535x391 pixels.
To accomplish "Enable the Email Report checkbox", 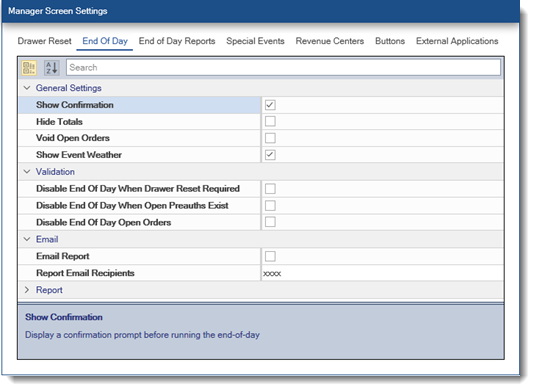I will 270,256.
